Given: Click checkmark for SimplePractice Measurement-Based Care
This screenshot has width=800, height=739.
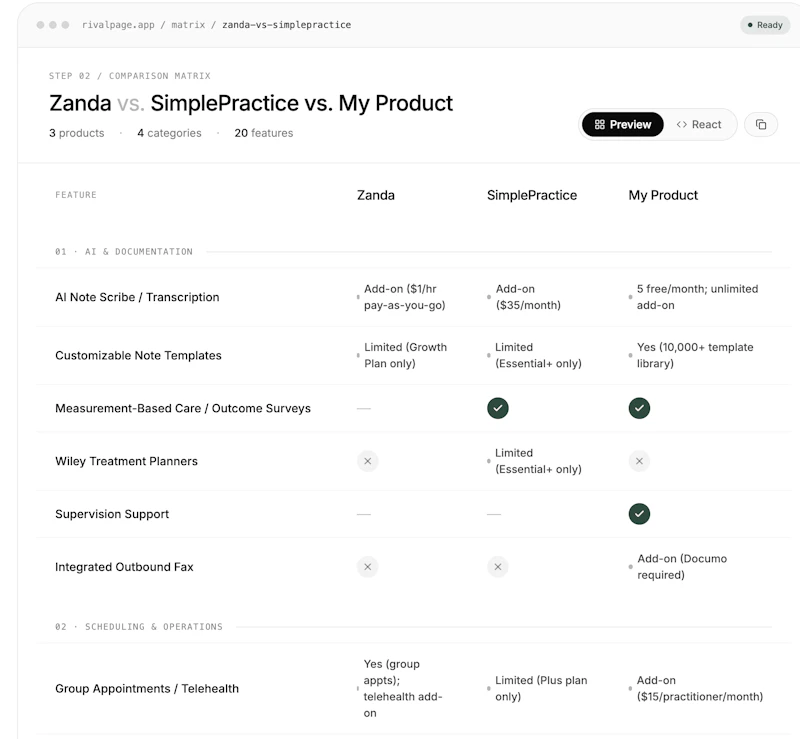Looking at the screenshot, I should click(497, 408).
